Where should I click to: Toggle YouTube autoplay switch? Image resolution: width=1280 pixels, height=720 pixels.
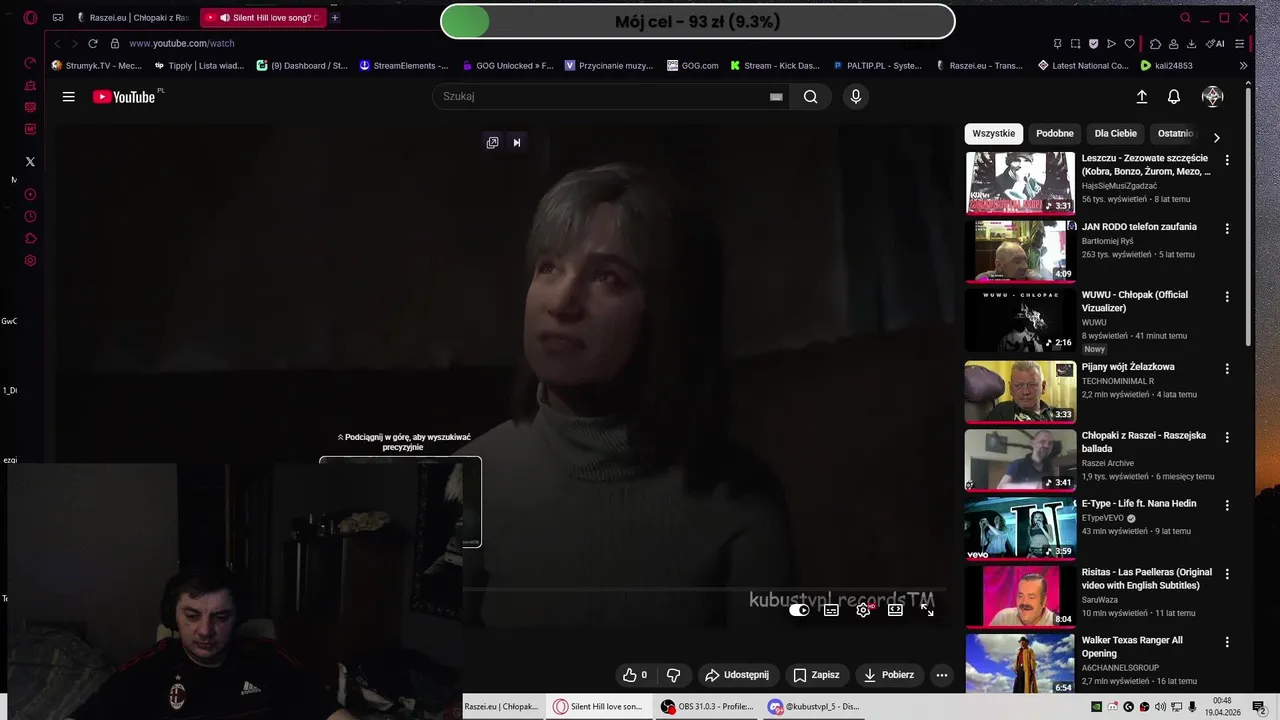[799, 610]
